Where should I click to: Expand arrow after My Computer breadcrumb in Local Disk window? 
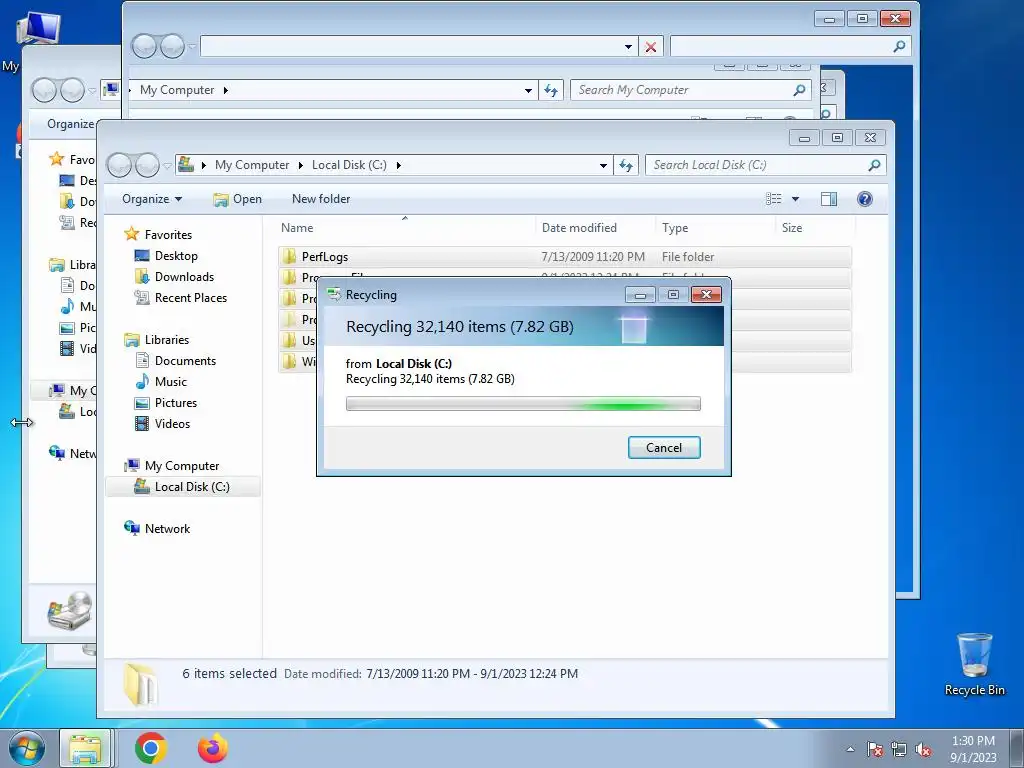[300, 165]
